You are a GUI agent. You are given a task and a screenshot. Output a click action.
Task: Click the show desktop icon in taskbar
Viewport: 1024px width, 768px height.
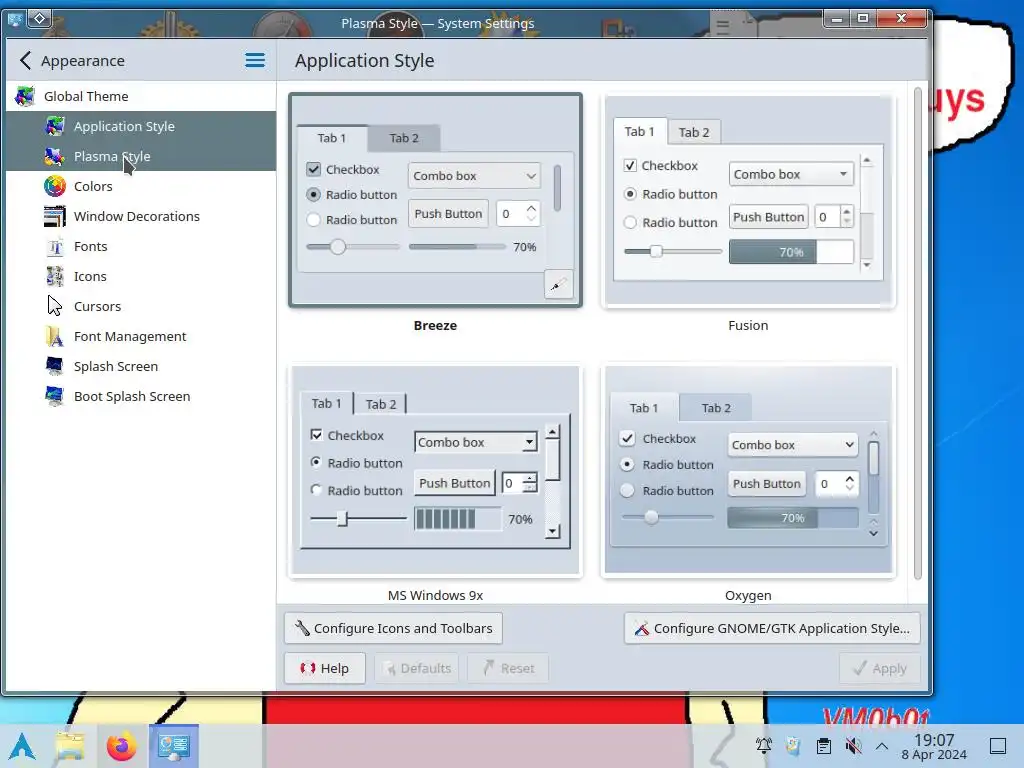click(998, 746)
